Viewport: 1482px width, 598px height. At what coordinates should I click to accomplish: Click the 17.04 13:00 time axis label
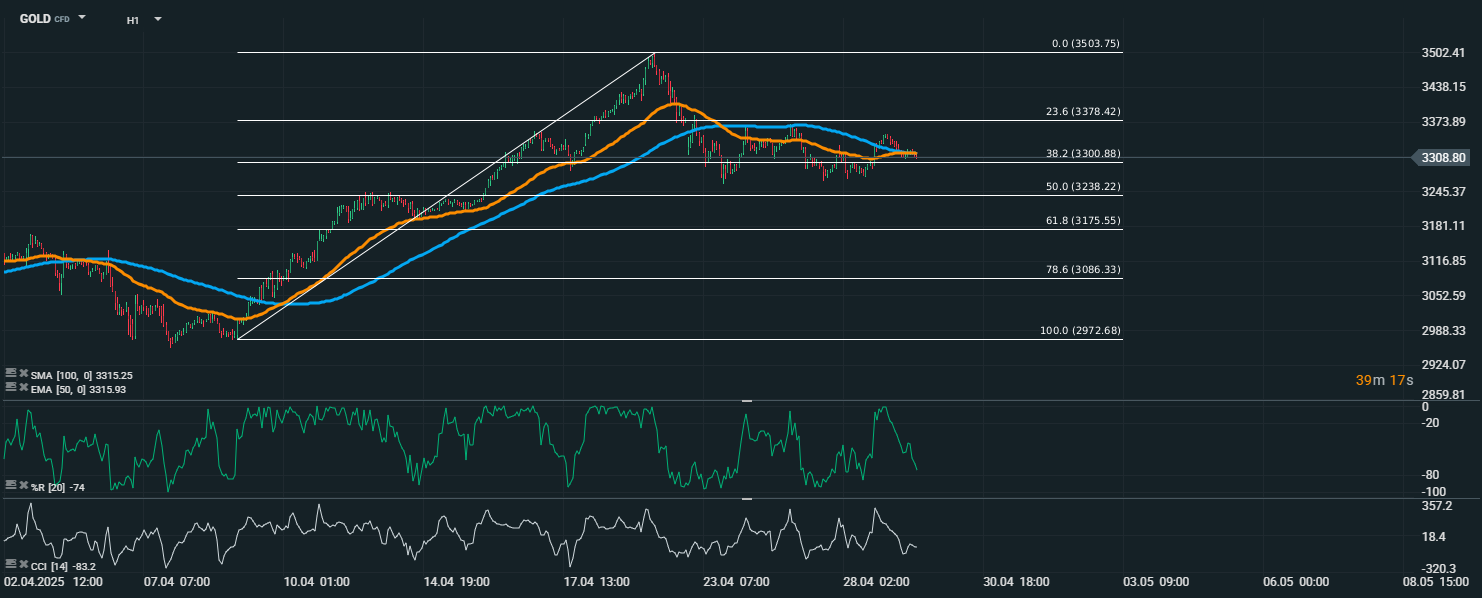click(595, 581)
